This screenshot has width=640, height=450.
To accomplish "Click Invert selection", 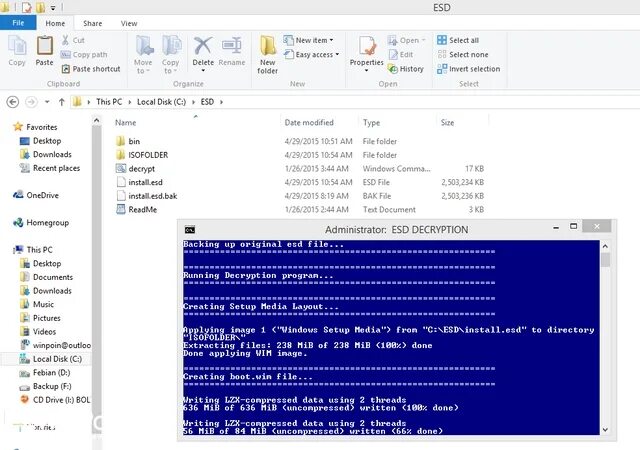I will coord(469,69).
